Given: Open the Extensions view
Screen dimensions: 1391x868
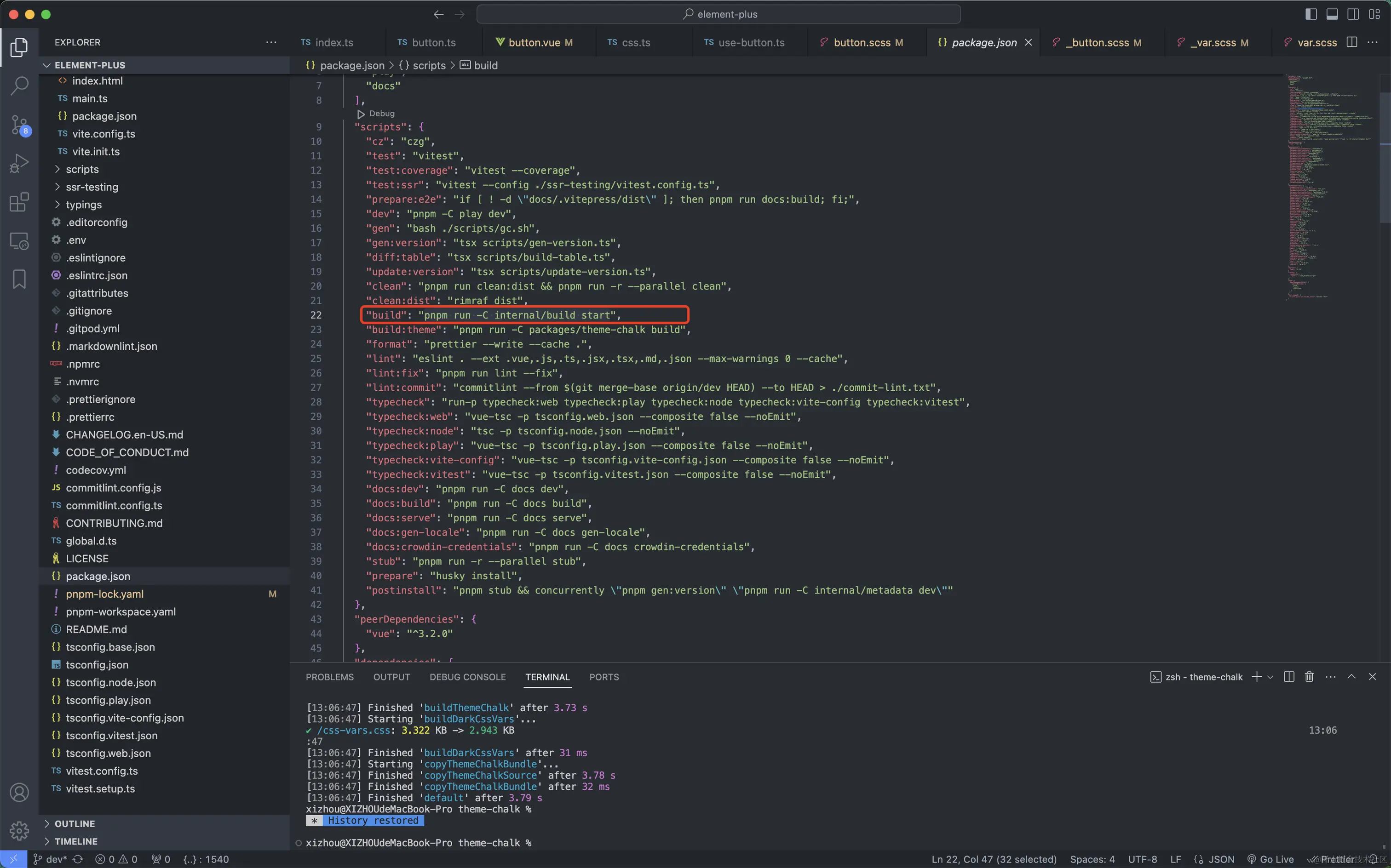Looking at the screenshot, I should tap(19, 202).
